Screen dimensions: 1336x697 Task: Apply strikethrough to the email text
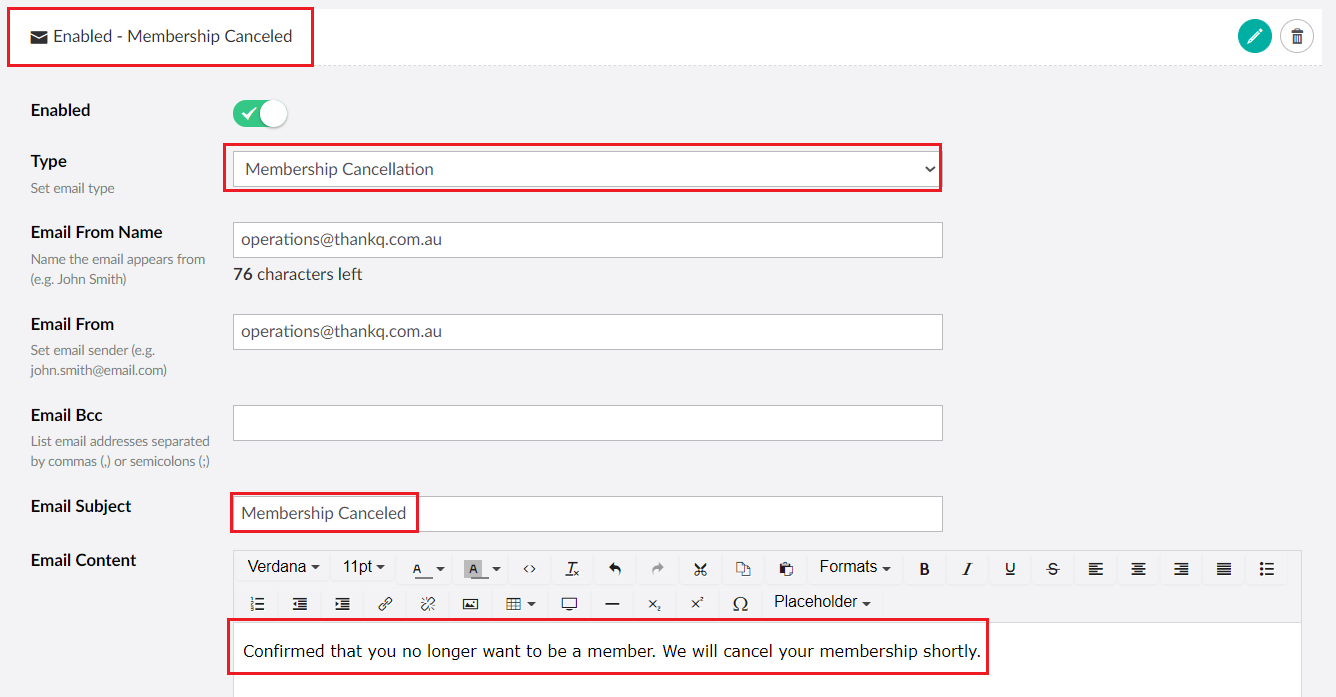1052,568
